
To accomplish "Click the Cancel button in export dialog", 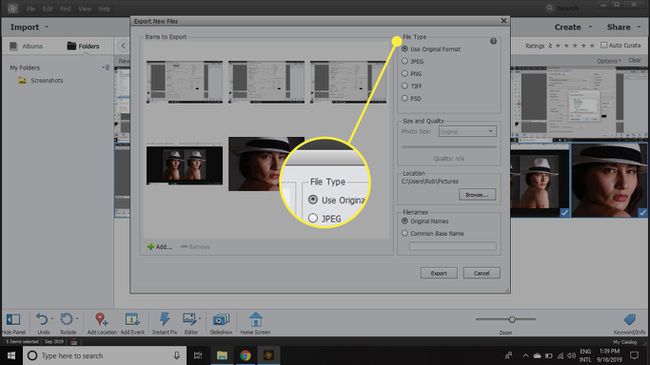I will [481, 273].
